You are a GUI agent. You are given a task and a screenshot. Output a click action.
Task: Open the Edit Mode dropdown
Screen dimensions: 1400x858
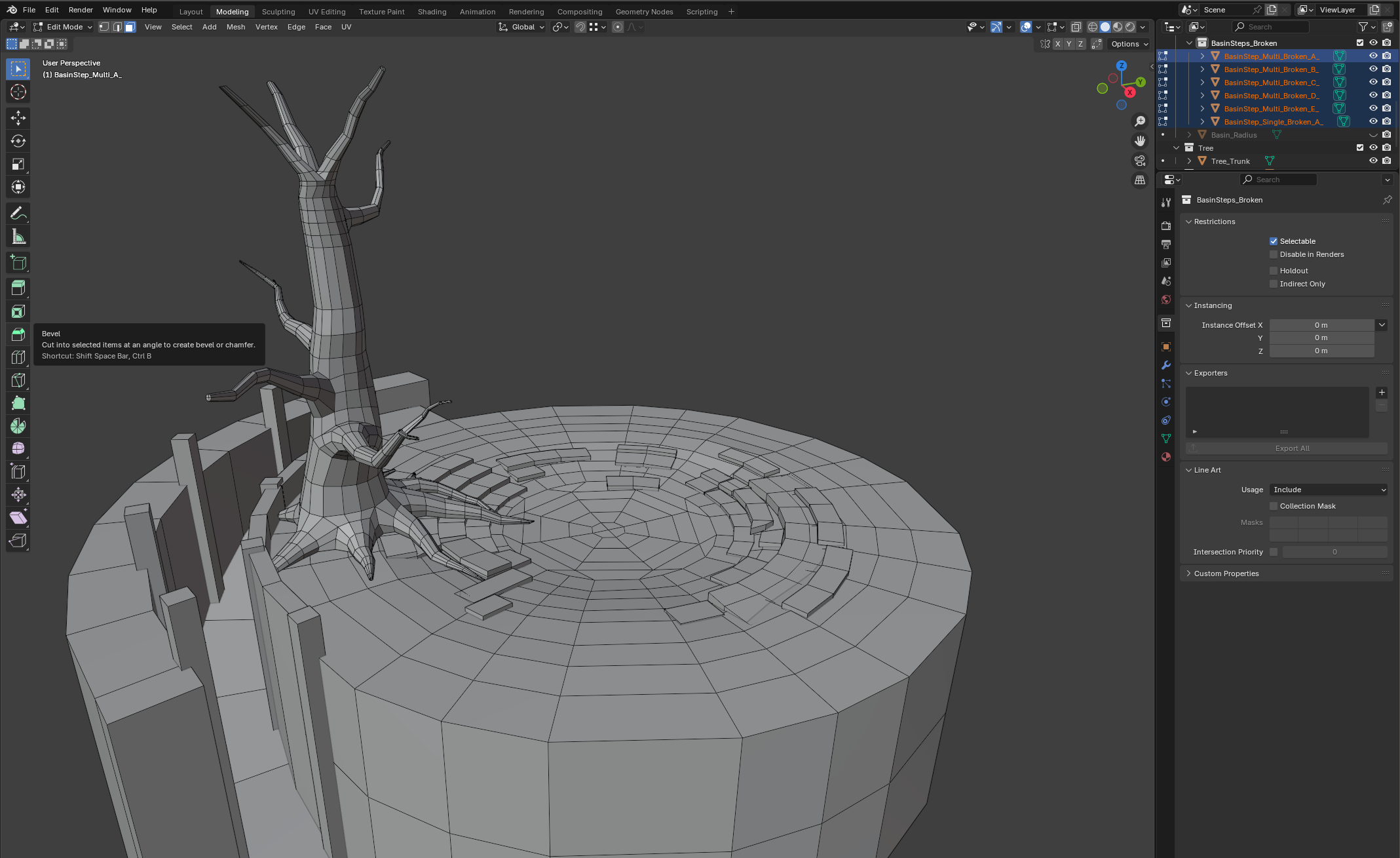click(x=64, y=27)
